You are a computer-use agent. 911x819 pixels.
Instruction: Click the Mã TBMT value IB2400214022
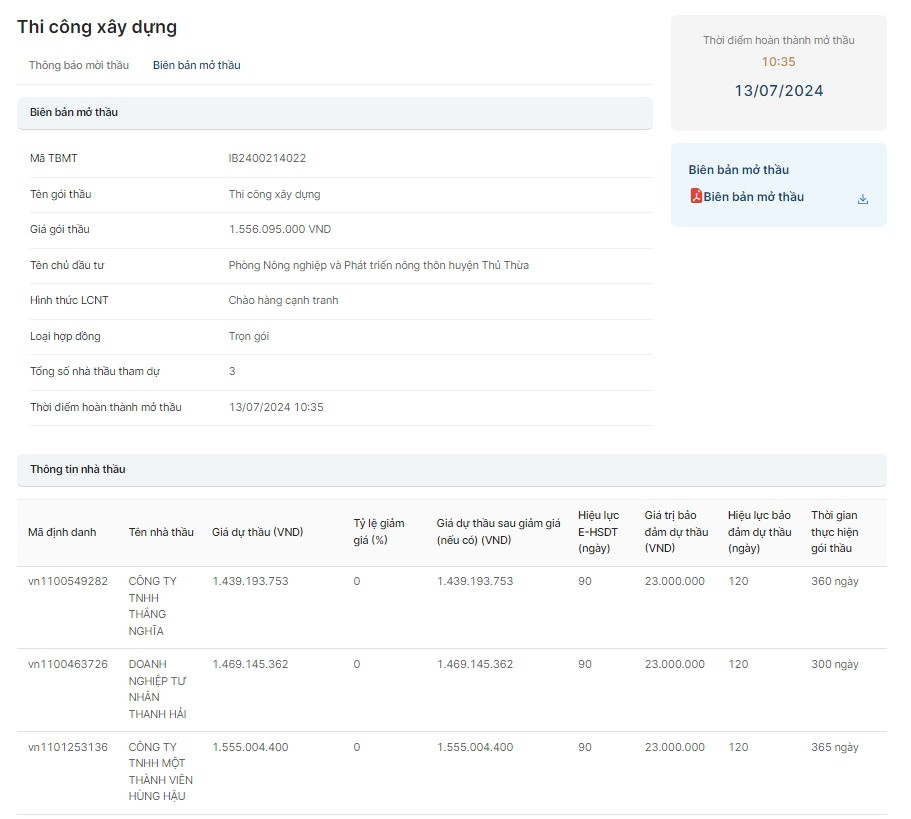(267, 158)
